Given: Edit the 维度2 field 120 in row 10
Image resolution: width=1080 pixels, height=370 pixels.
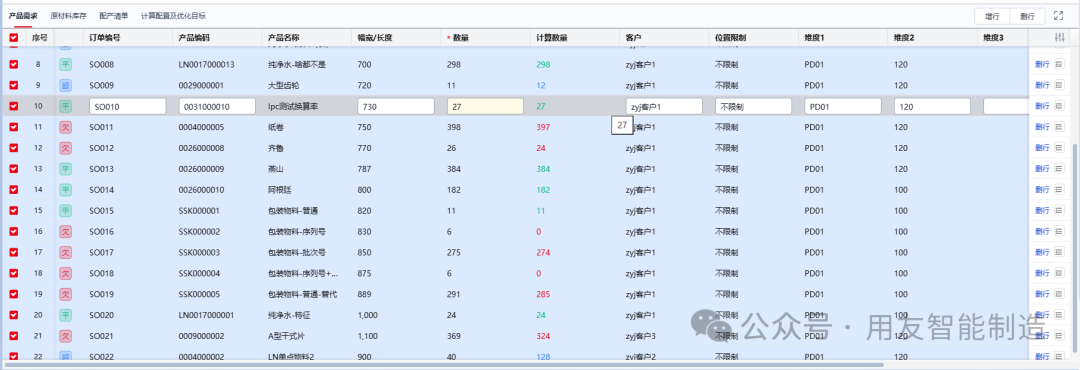Looking at the screenshot, I should coord(933,106).
